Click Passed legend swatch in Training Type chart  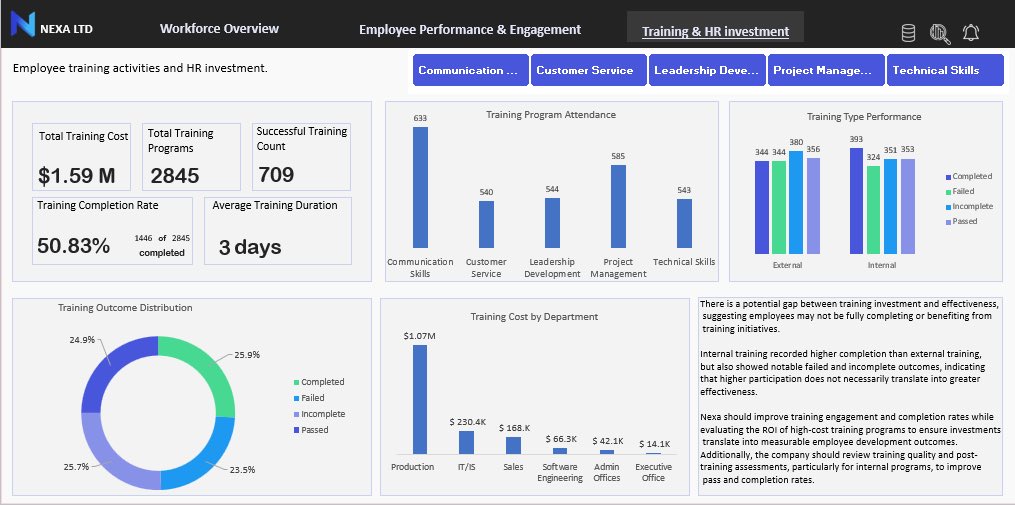click(x=948, y=221)
